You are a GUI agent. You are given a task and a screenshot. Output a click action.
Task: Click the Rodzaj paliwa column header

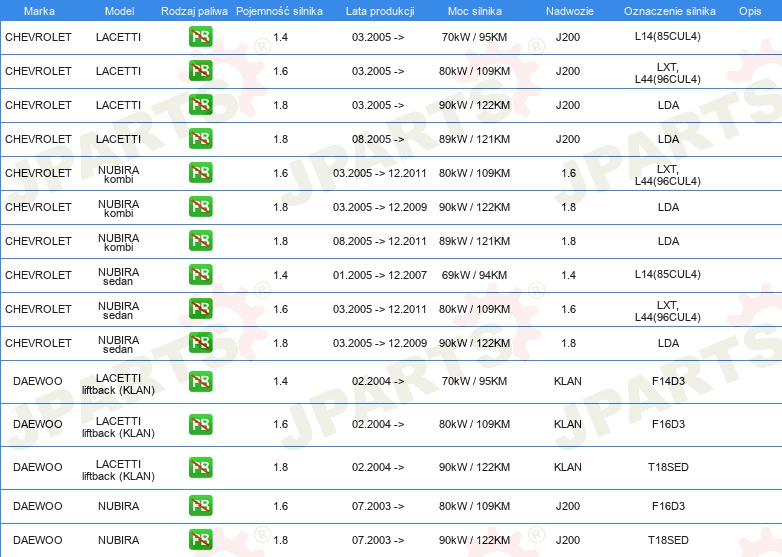[194, 11]
